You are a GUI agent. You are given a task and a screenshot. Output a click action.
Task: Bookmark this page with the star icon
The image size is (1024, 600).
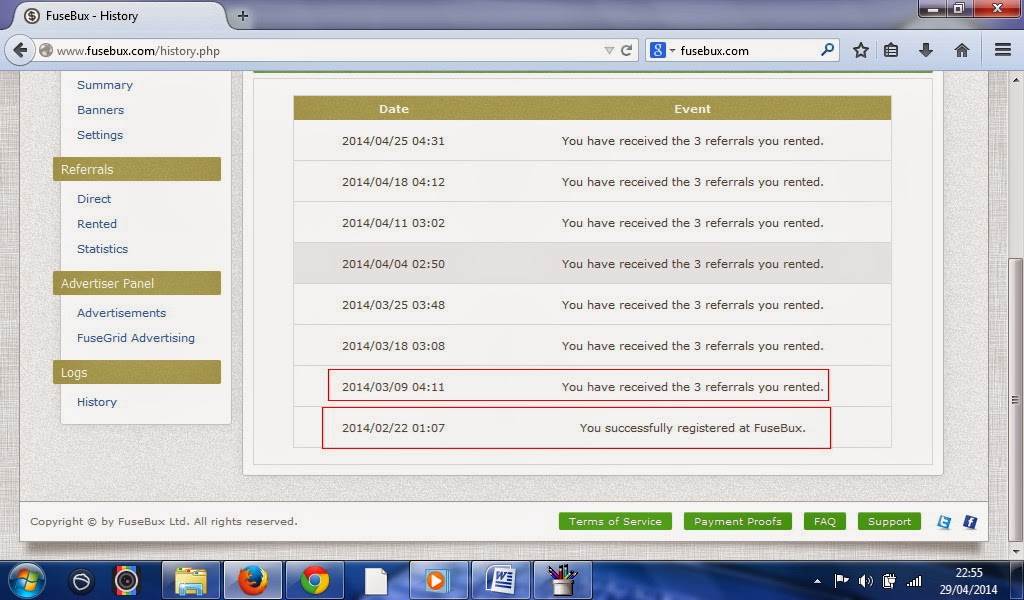(861, 50)
